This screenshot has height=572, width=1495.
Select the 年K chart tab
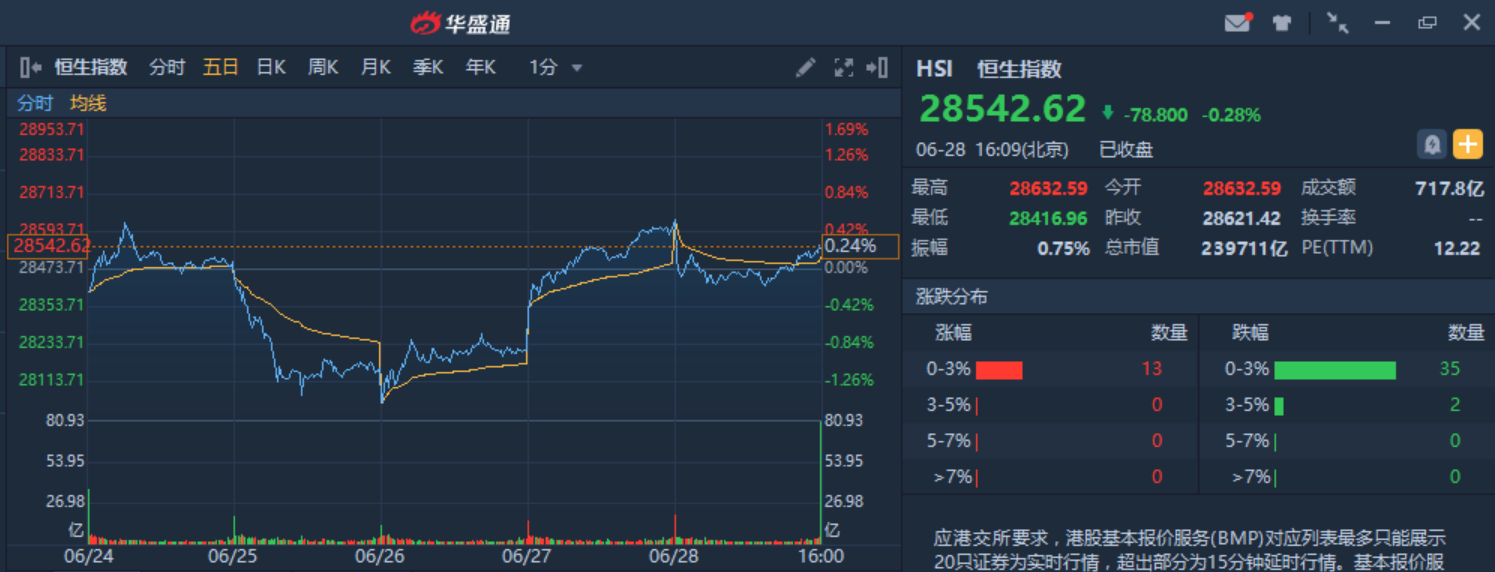481,68
